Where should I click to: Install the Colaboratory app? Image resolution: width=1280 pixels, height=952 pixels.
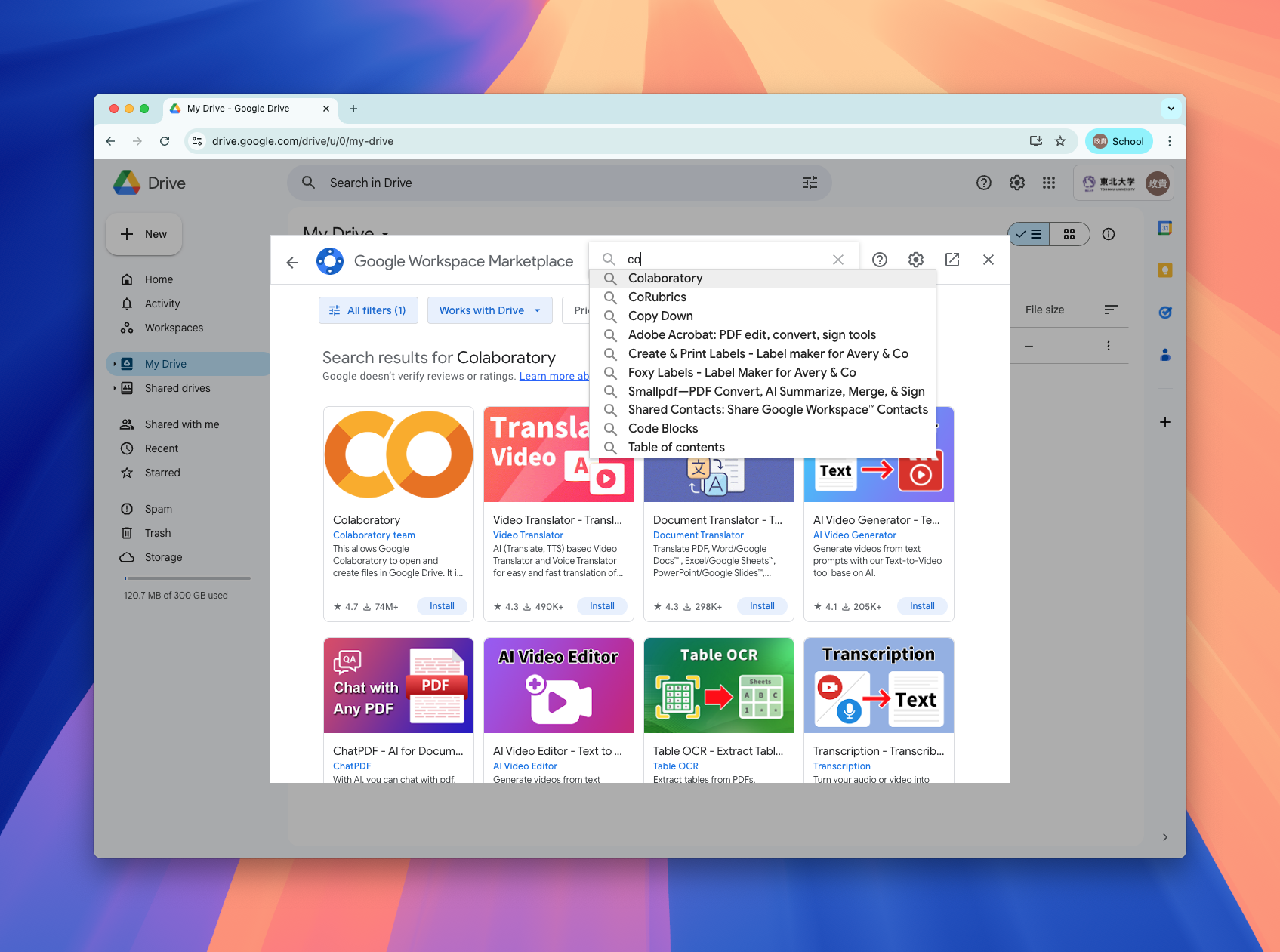pyautogui.click(x=442, y=606)
